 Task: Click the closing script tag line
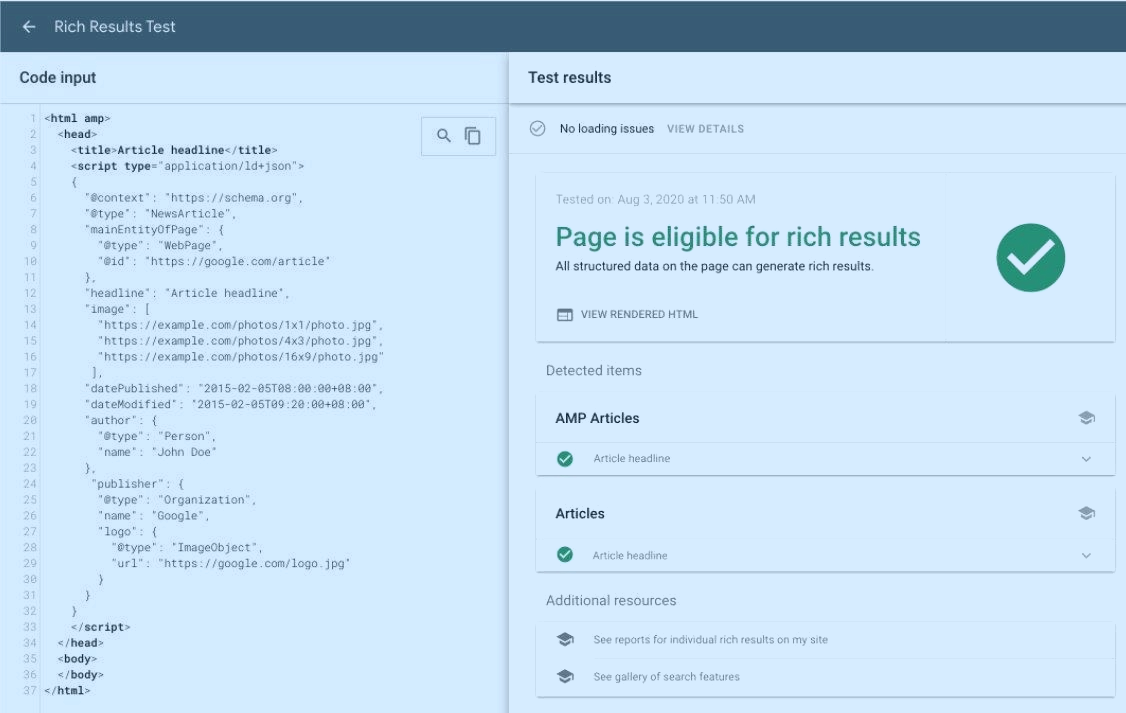click(101, 627)
